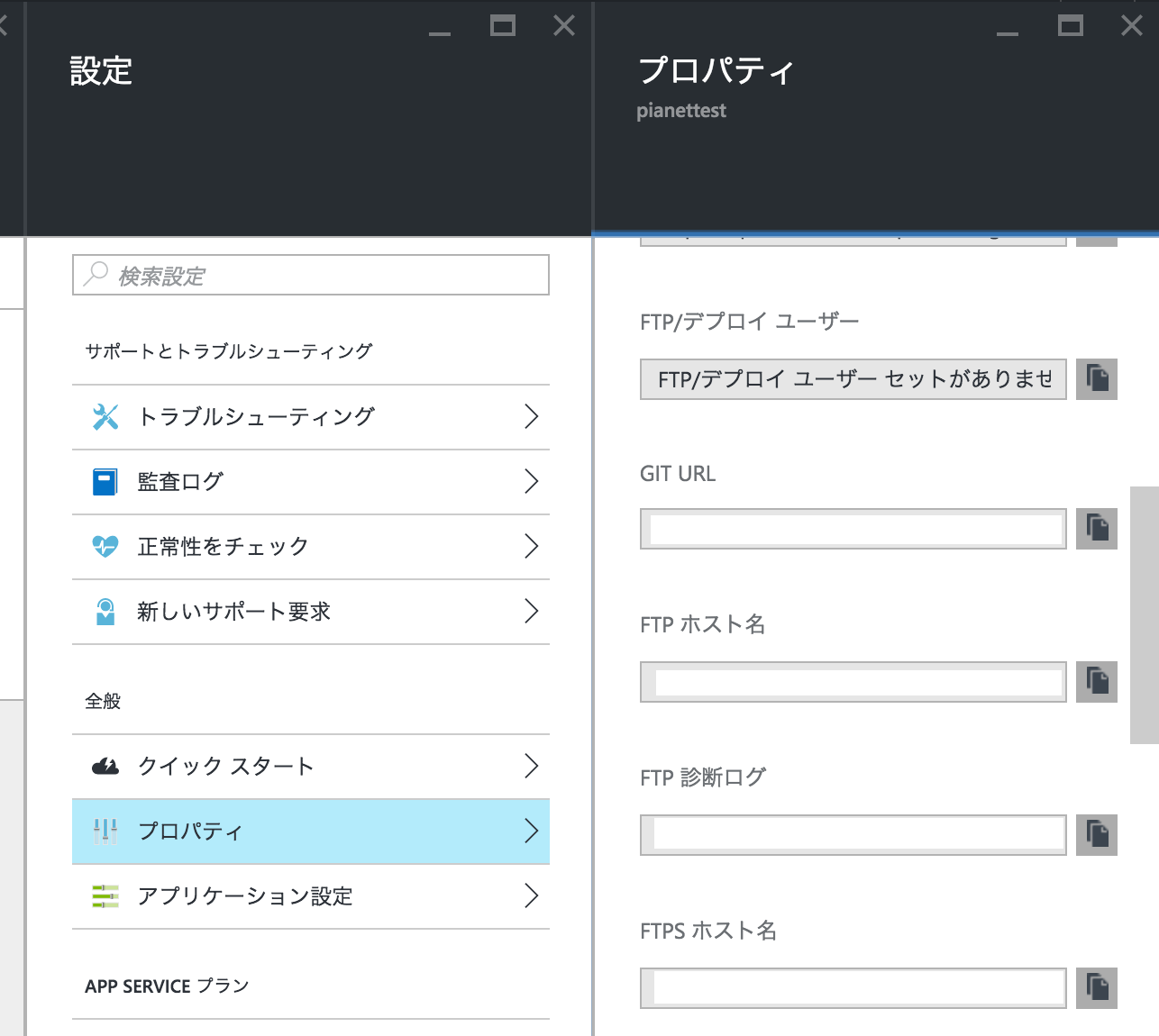Viewport: 1159px width, 1036px height.
Task: Maximize the プロパティ blade
Action: click(x=1071, y=25)
